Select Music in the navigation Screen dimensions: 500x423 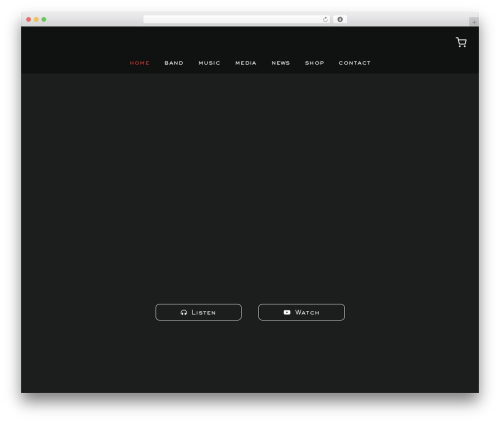pos(209,63)
